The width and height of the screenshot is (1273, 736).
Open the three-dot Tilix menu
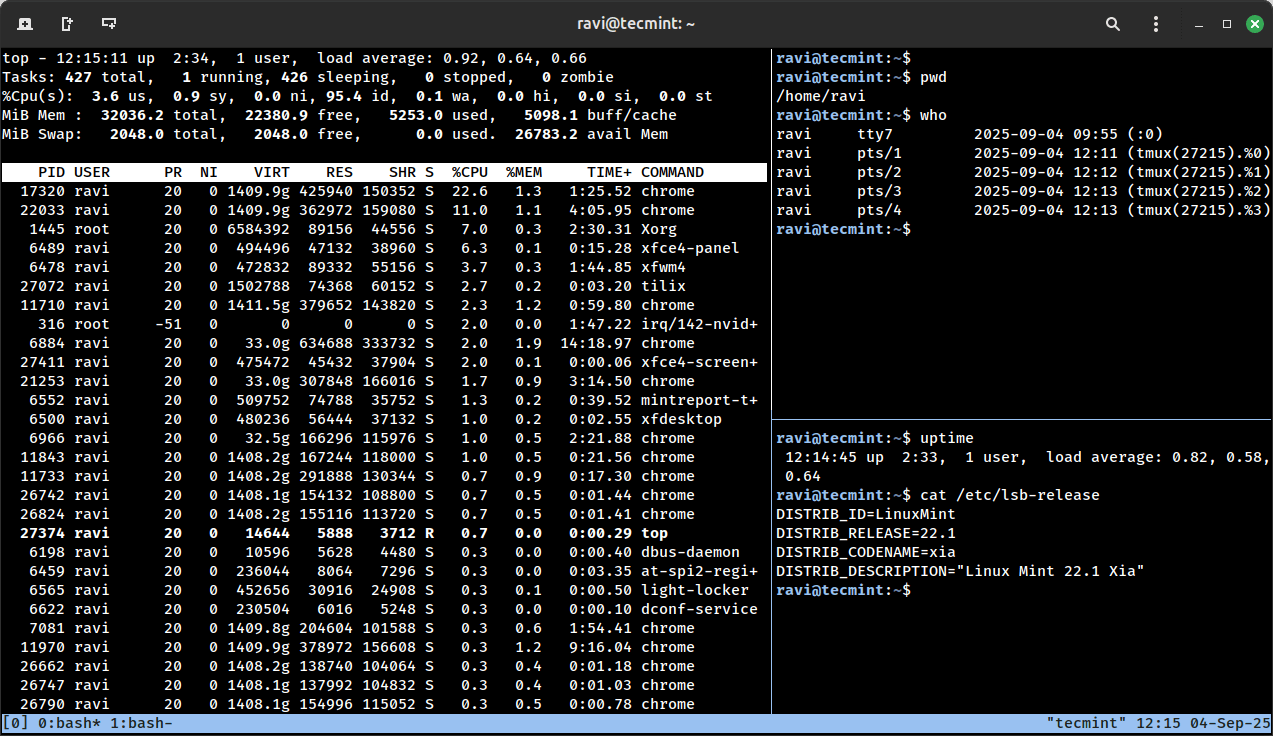(1157, 23)
